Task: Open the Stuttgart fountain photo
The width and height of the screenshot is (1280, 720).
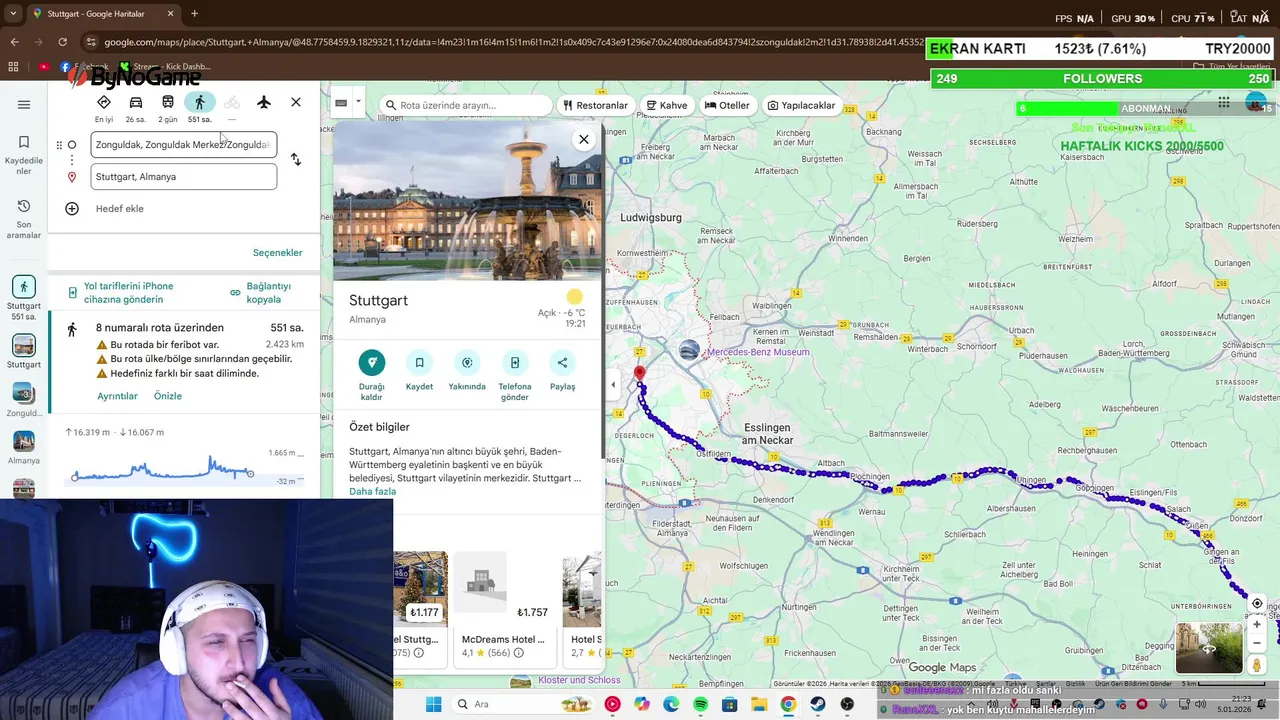Action: click(x=467, y=200)
